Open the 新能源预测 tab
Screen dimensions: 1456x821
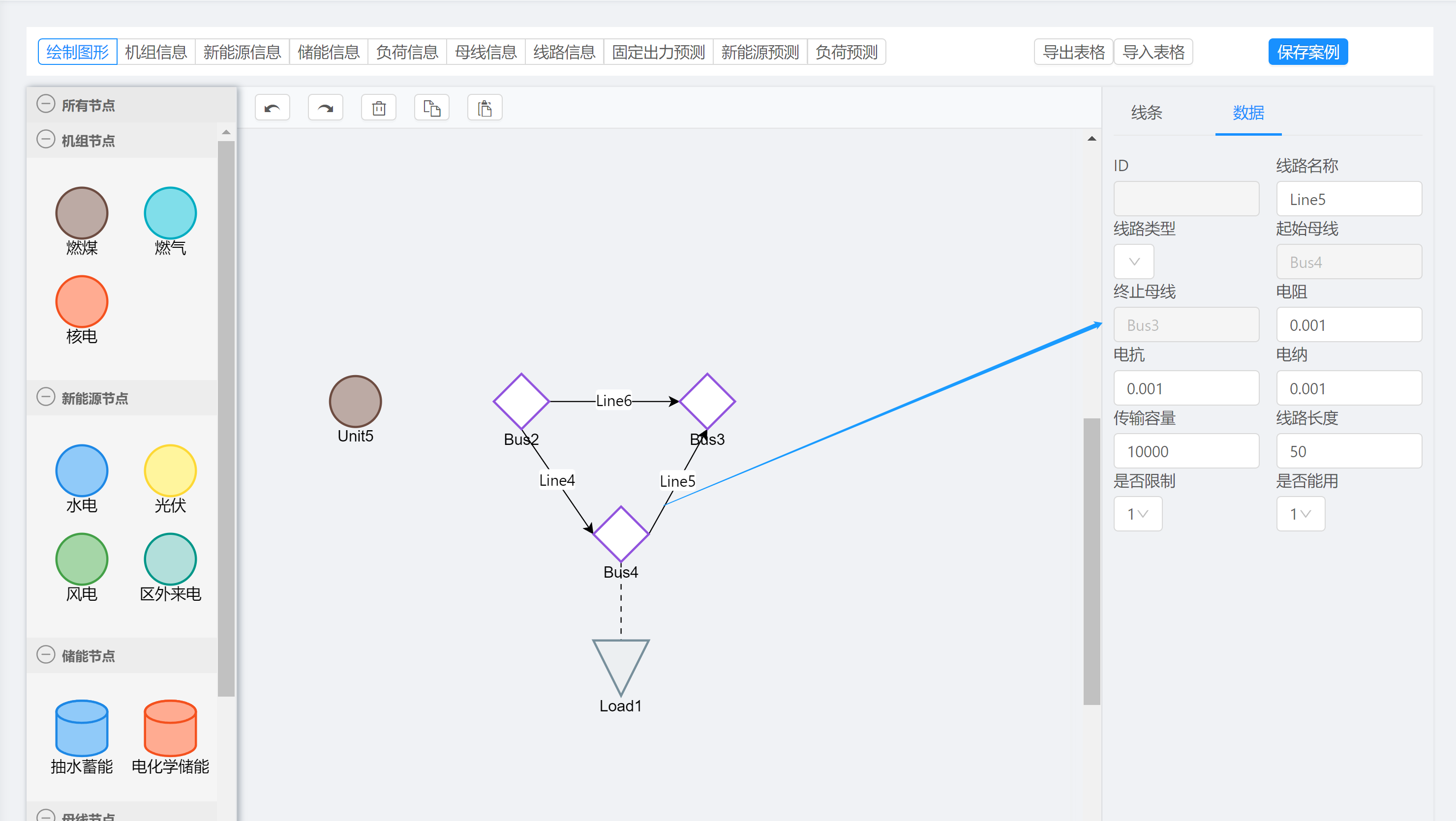(x=759, y=52)
